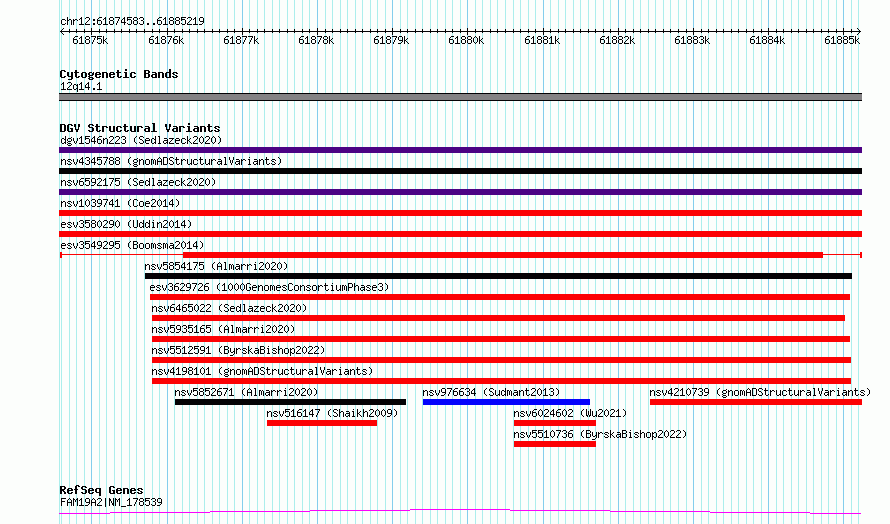Select the red nsv6024602 variant bar
Image resolution: width=890 pixels, height=524 pixels.
pyautogui.click(x=555, y=423)
